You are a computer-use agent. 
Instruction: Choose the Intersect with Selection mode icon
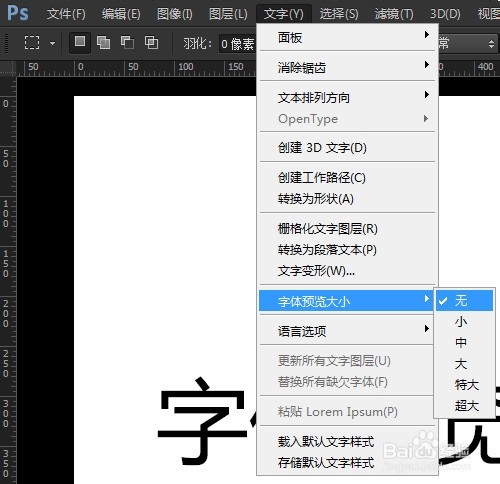[x=151, y=43]
